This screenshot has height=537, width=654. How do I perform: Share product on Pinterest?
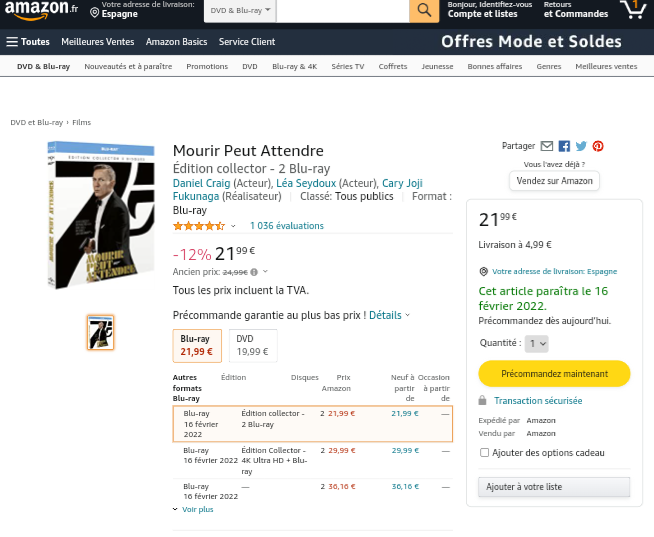click(598, 146)
